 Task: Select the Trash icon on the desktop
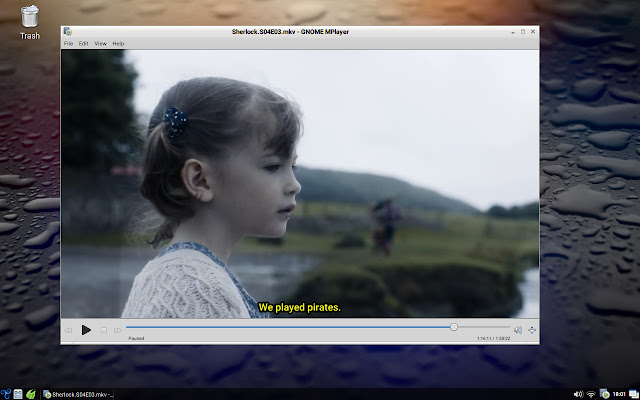tap(30, 22)
